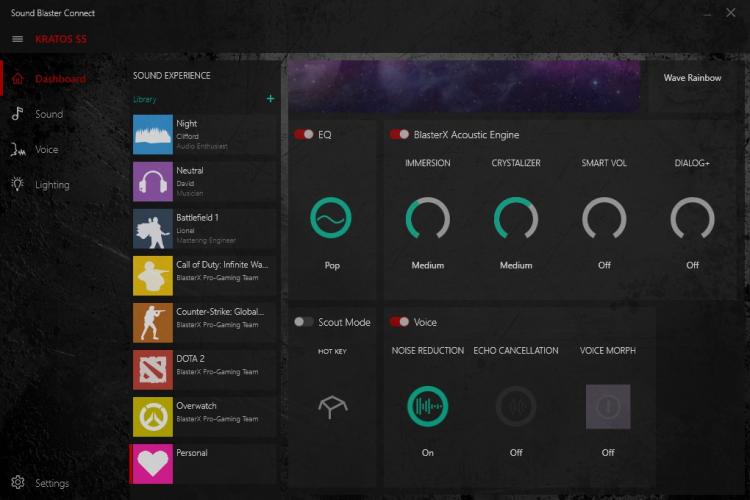The image size is (750, 500).
Task: Adjust the Immersion dial knob
Action: [x=428, y=218]
